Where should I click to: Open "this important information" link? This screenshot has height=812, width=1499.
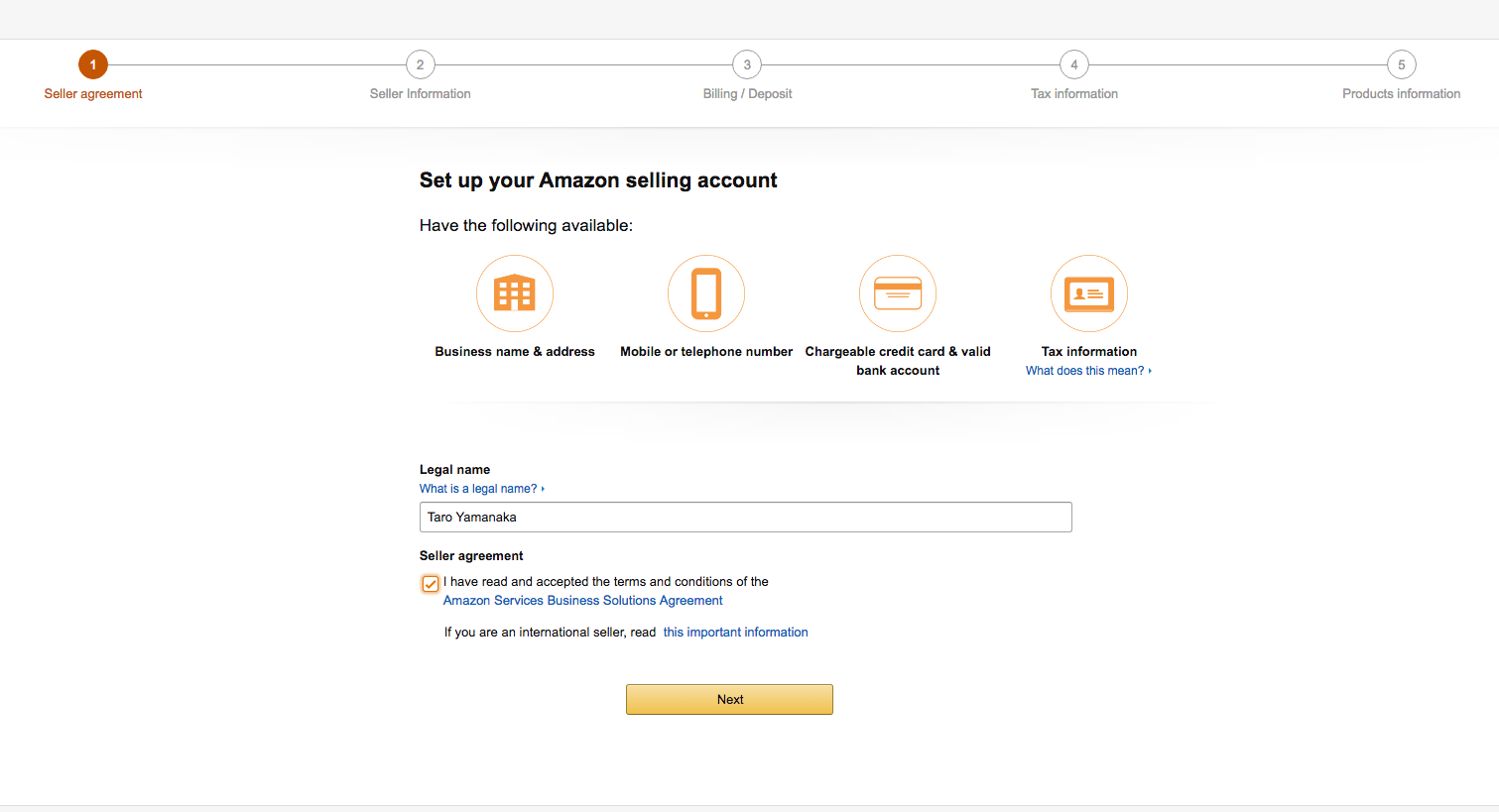pyautogui.click(x=735, y=633)
